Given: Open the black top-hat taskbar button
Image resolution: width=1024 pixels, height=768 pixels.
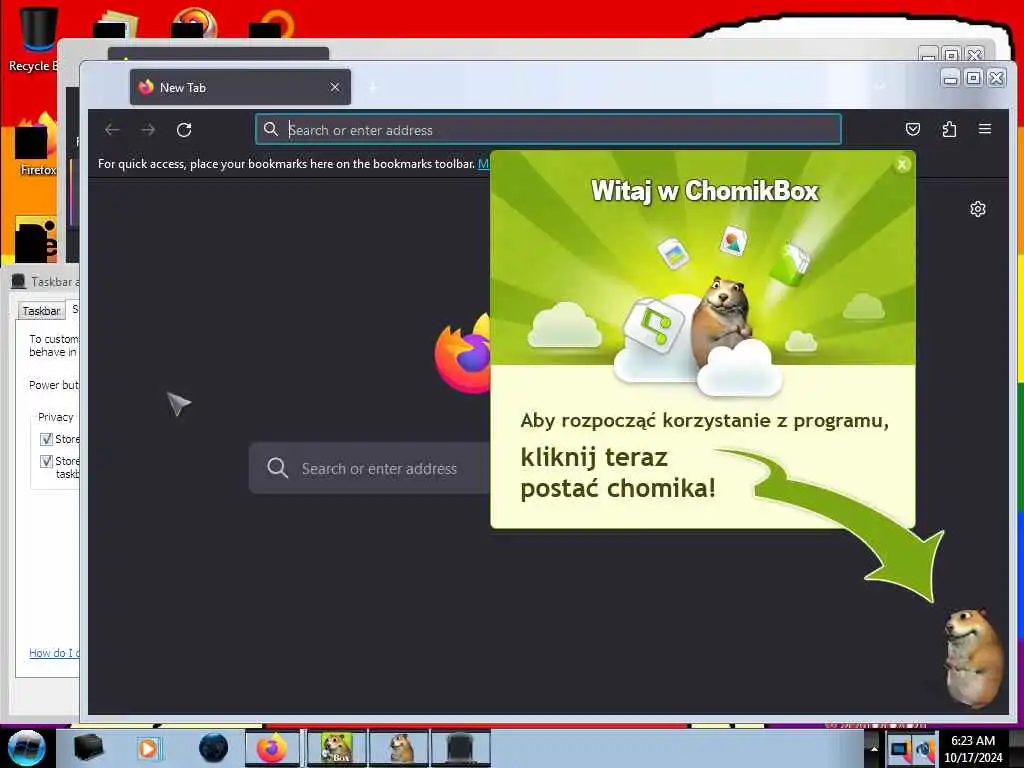Looking at the screenshot, I should pos(460,748).
